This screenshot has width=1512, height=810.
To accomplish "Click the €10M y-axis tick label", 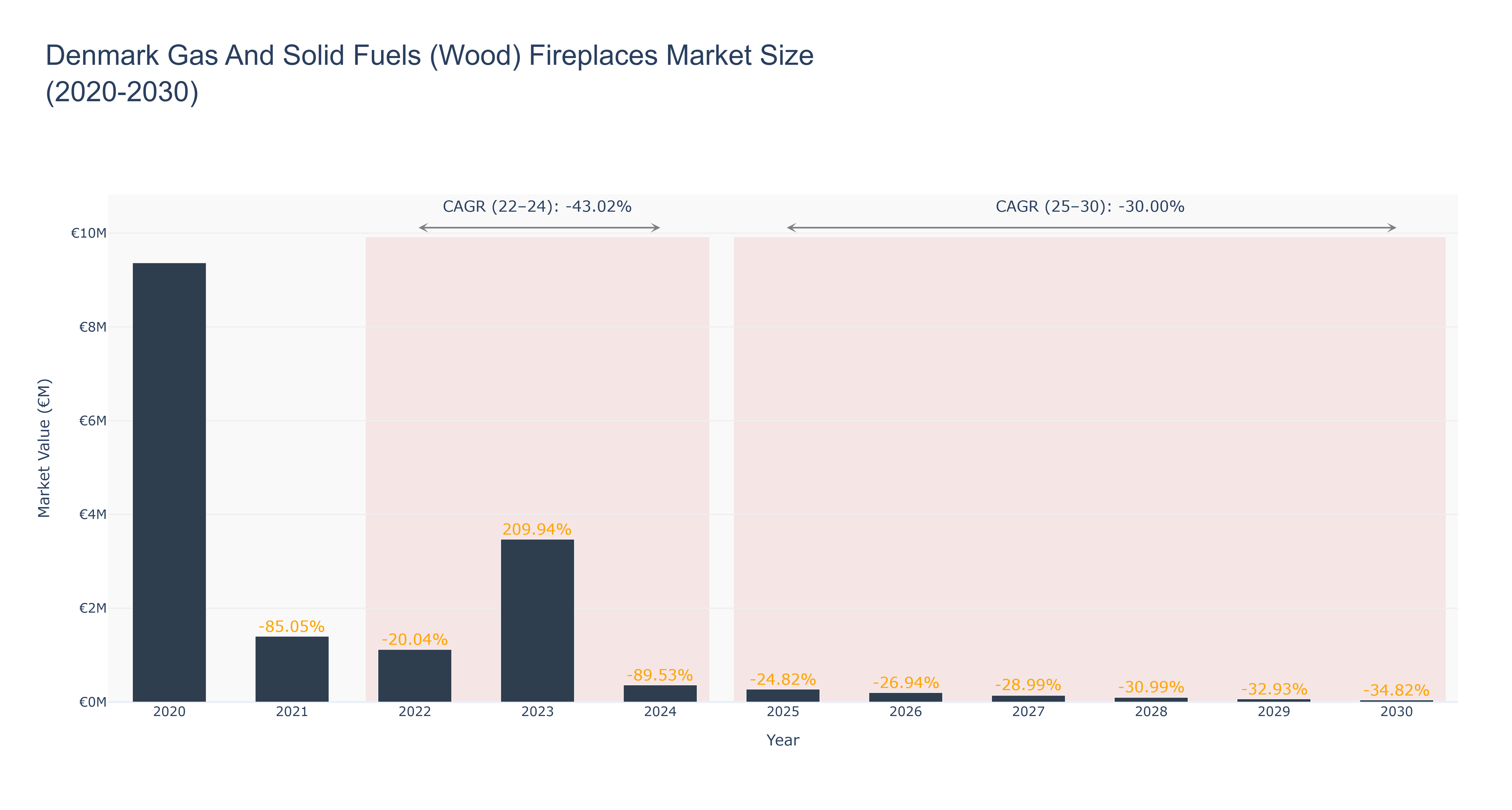I will [89, 233].
